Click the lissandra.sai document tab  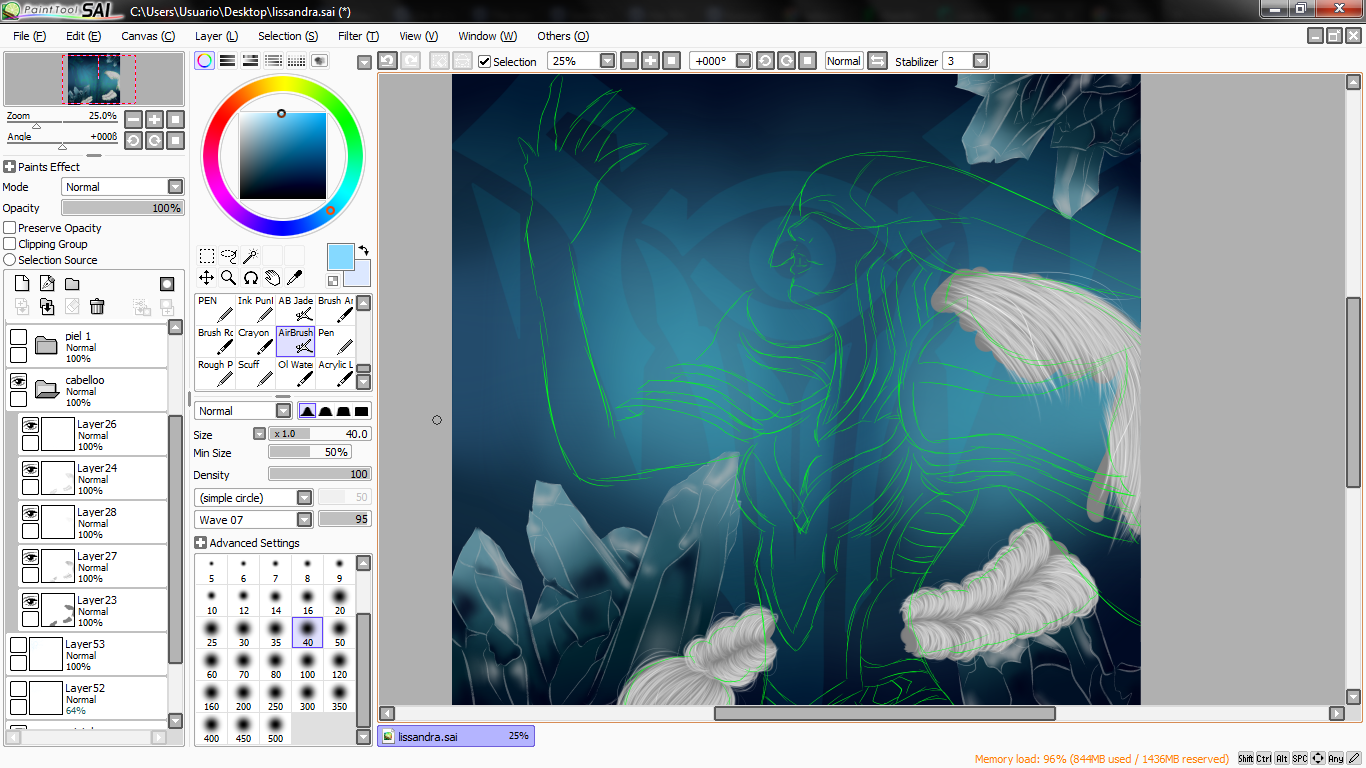coord(456,736)
